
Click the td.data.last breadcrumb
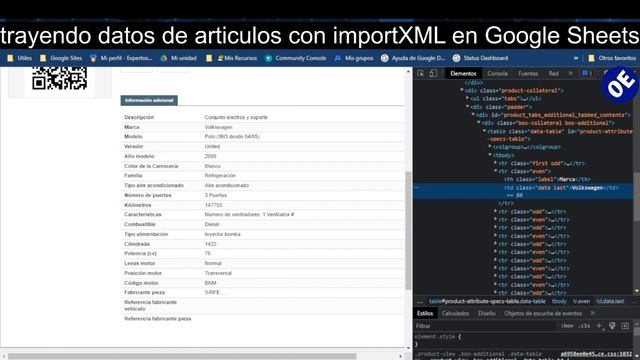(610, 301)
